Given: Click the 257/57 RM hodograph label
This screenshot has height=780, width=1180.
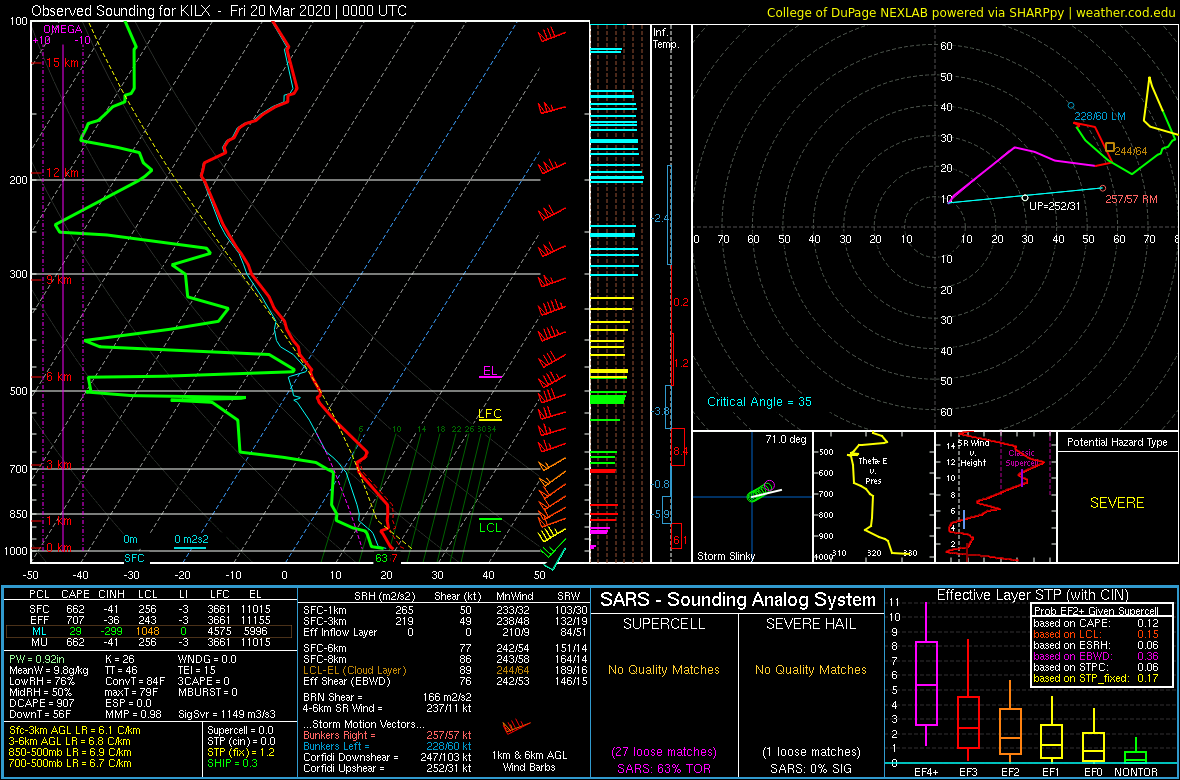Looking at the screenshot, I should tap(1131, 200).
